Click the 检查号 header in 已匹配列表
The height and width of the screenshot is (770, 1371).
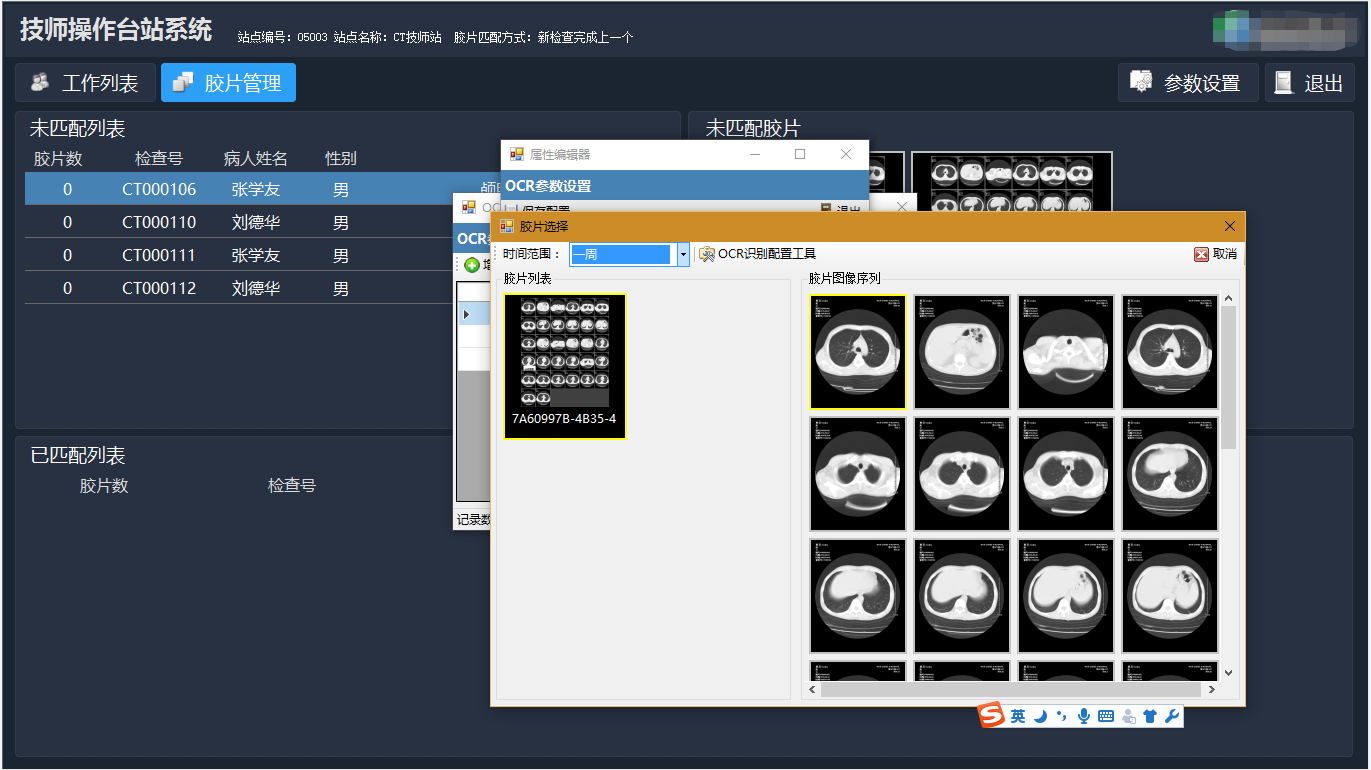pyautogui.click(x=292, y=486)
